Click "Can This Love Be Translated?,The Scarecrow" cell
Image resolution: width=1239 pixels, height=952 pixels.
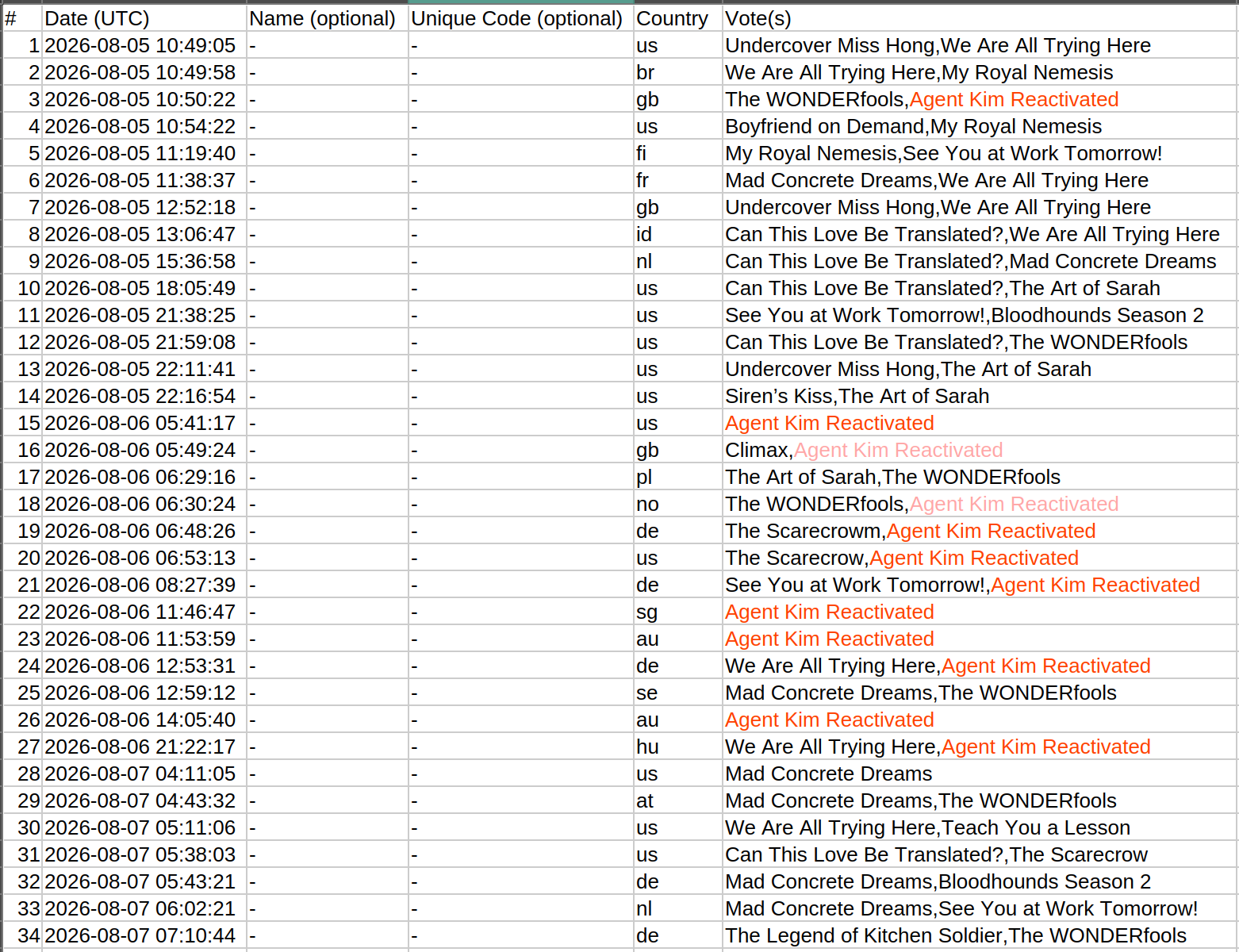(980, 854)
